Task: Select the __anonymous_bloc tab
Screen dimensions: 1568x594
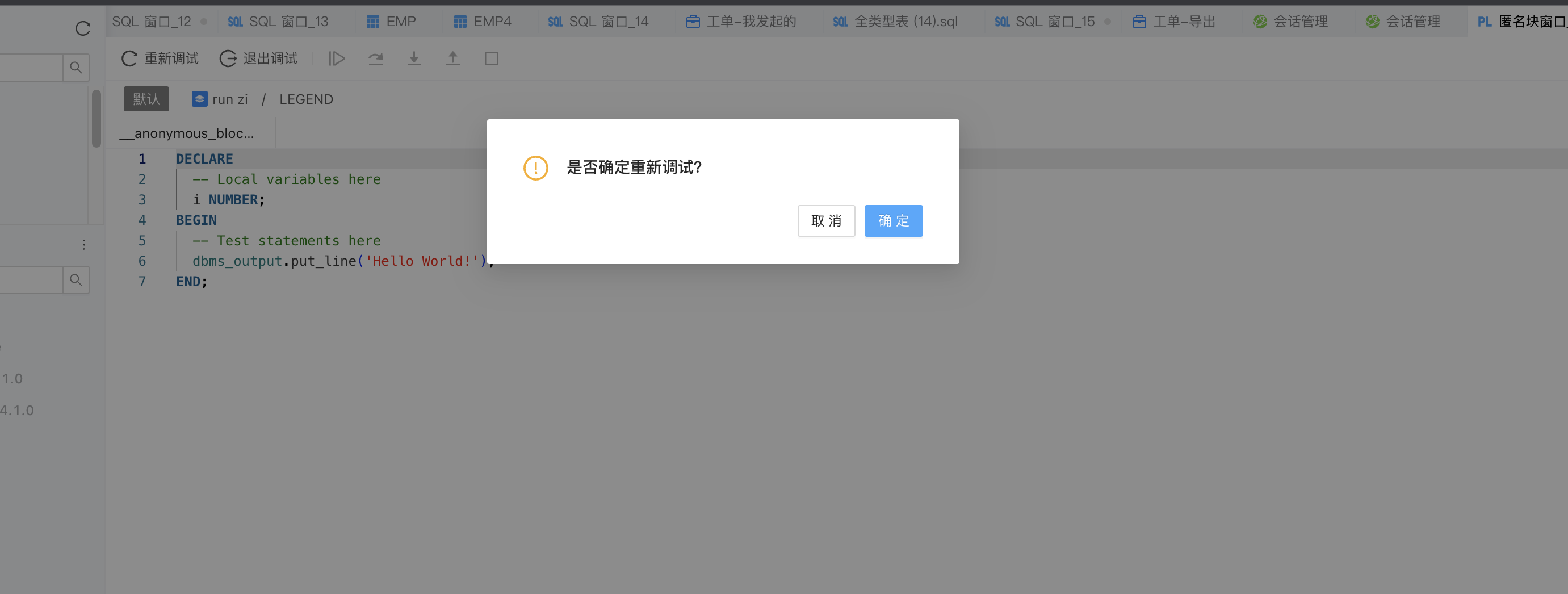Action: 187,133
